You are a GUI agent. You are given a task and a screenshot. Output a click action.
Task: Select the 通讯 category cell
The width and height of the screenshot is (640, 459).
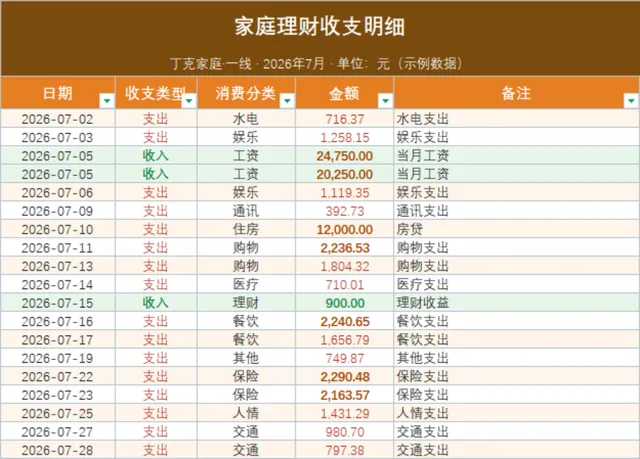tap(246, 211)
